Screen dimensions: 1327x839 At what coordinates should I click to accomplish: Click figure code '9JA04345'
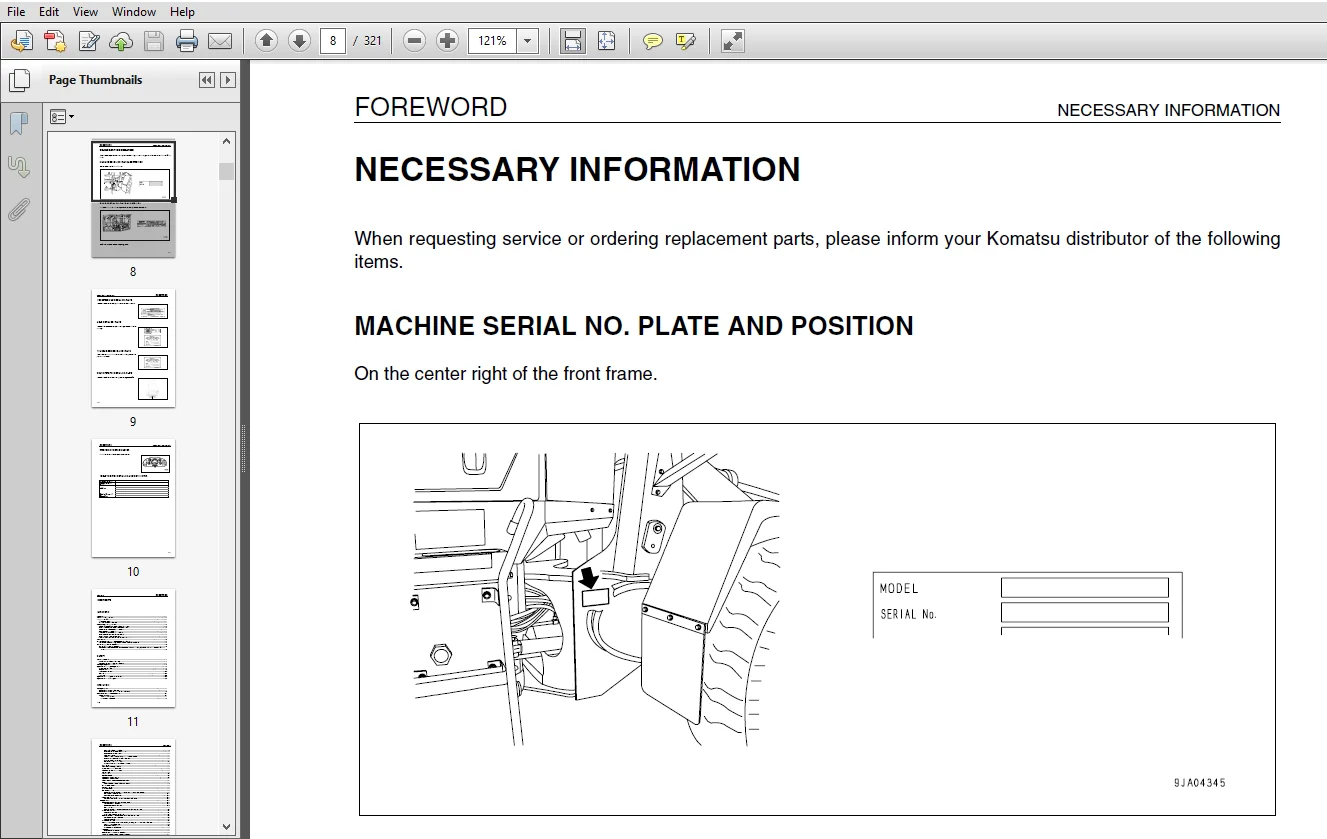coord(1200,783)
